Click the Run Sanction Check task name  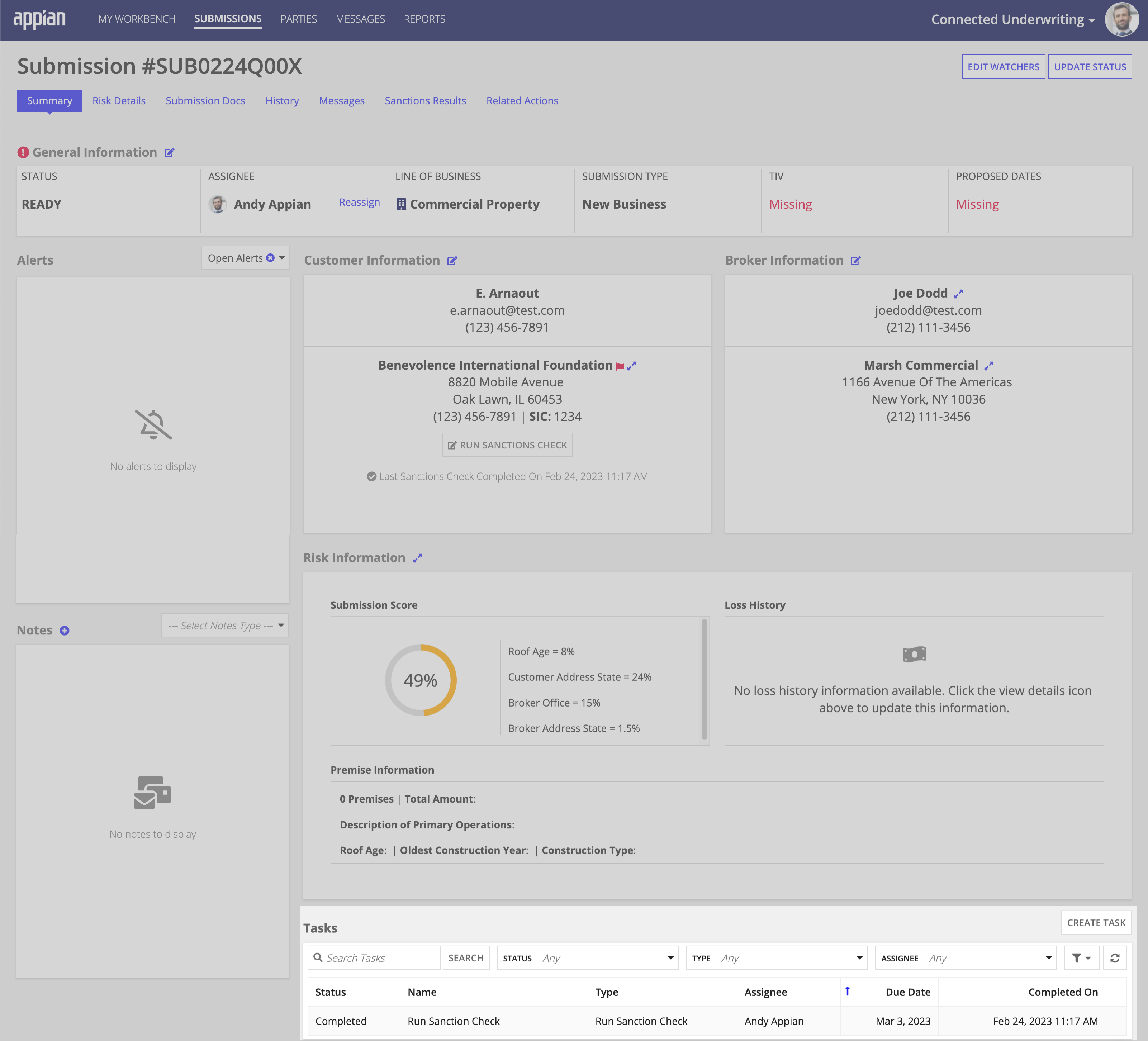pos(454,1021)
